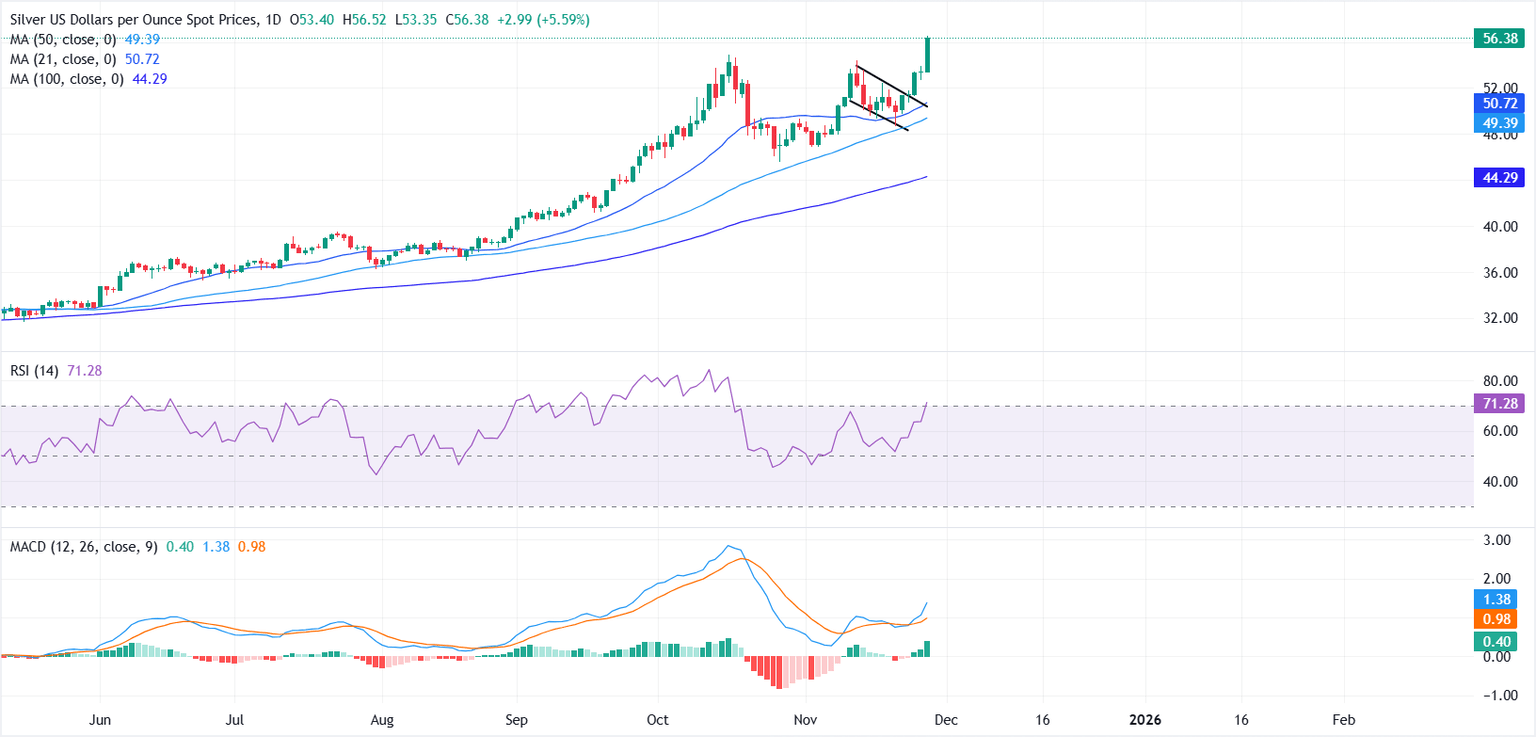Click the 50.72 MA price tag on axis
Viewport: 1536px width, 737px height.
[x=1503, y=103]
